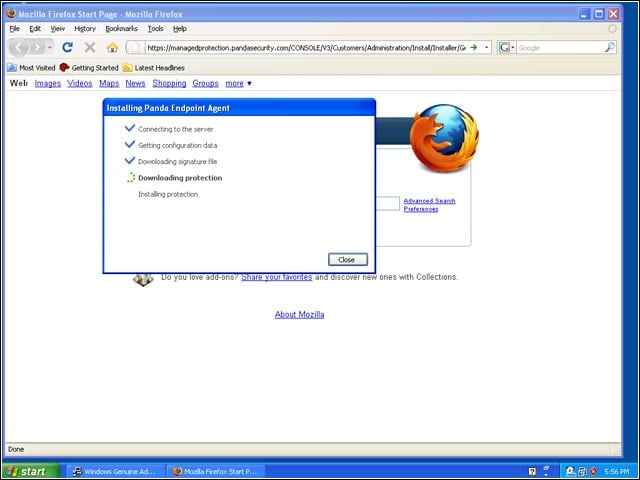Image resolution: width=640 pixels, height=480 pixels.
Task: Open the address bar history dropdown
Action: coord(486,47)
